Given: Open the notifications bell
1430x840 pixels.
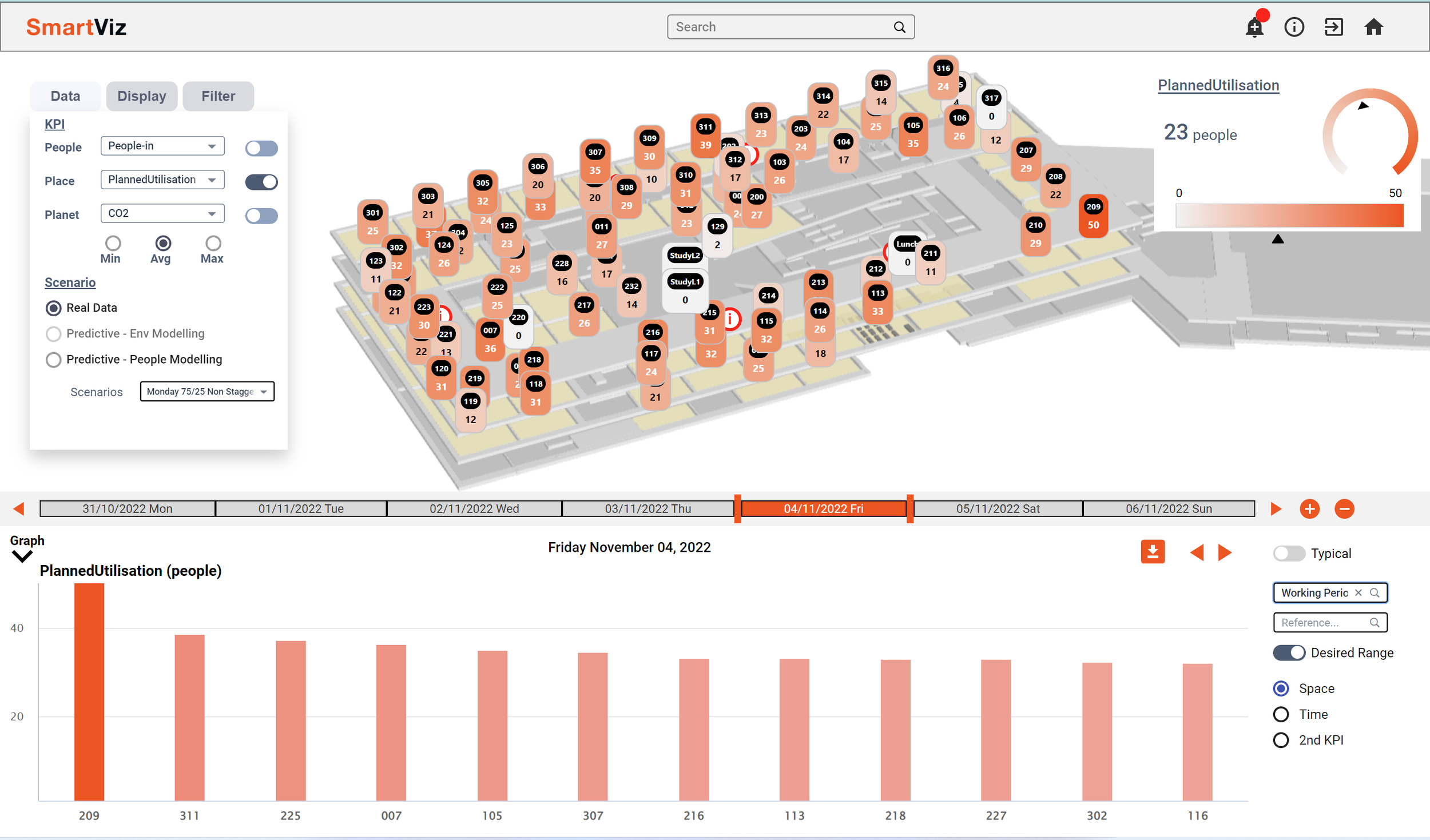Looking at the screenshot, I should click(x=1254, y=27).
